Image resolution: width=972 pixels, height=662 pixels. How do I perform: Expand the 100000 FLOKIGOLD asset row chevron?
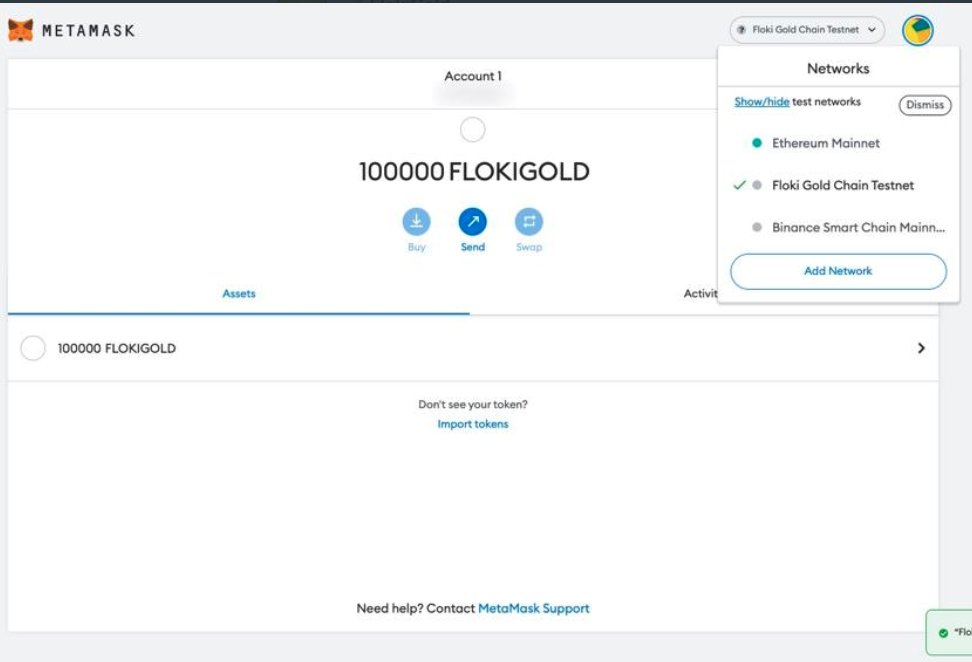pos(921,348)
